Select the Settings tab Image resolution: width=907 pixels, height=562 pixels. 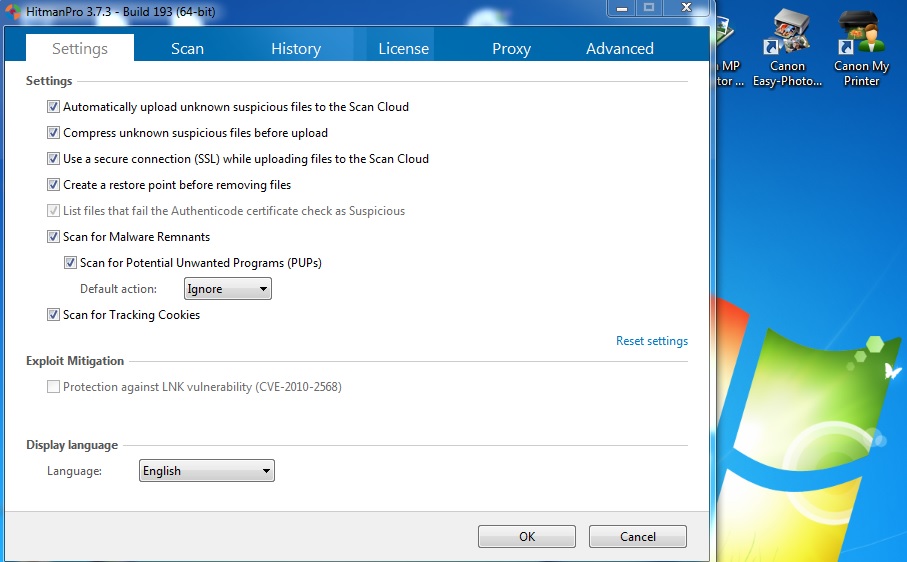pos(80,48)
